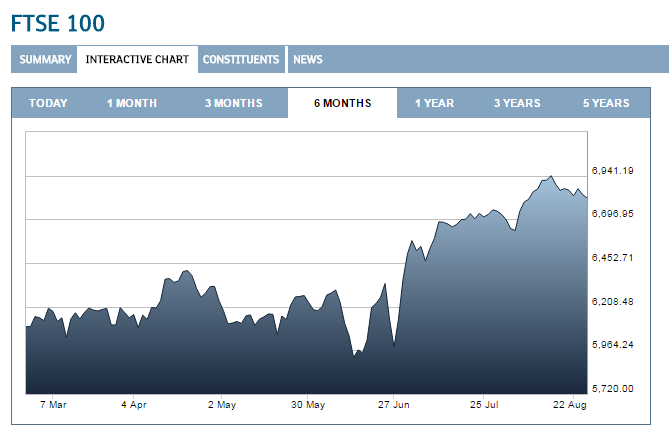The width and height of the screenshot is (669, 440).
Task: Select the Interactive Chart tab
Action: pos(137,59)
